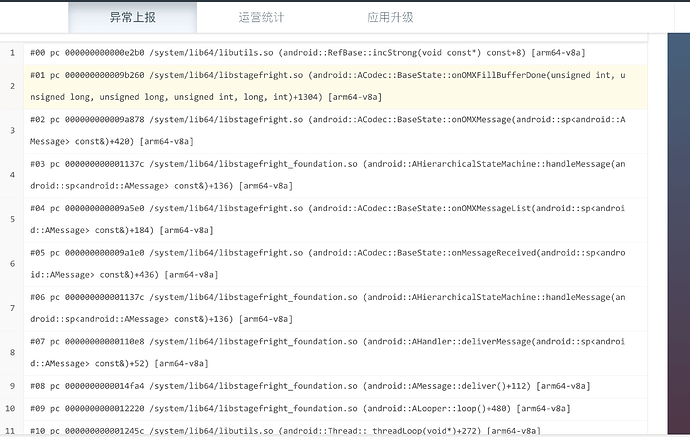This screenshot has height=437, width=690.
Task: Select stack frame #10 Thread::_threadLoop line
Action: 335,430
